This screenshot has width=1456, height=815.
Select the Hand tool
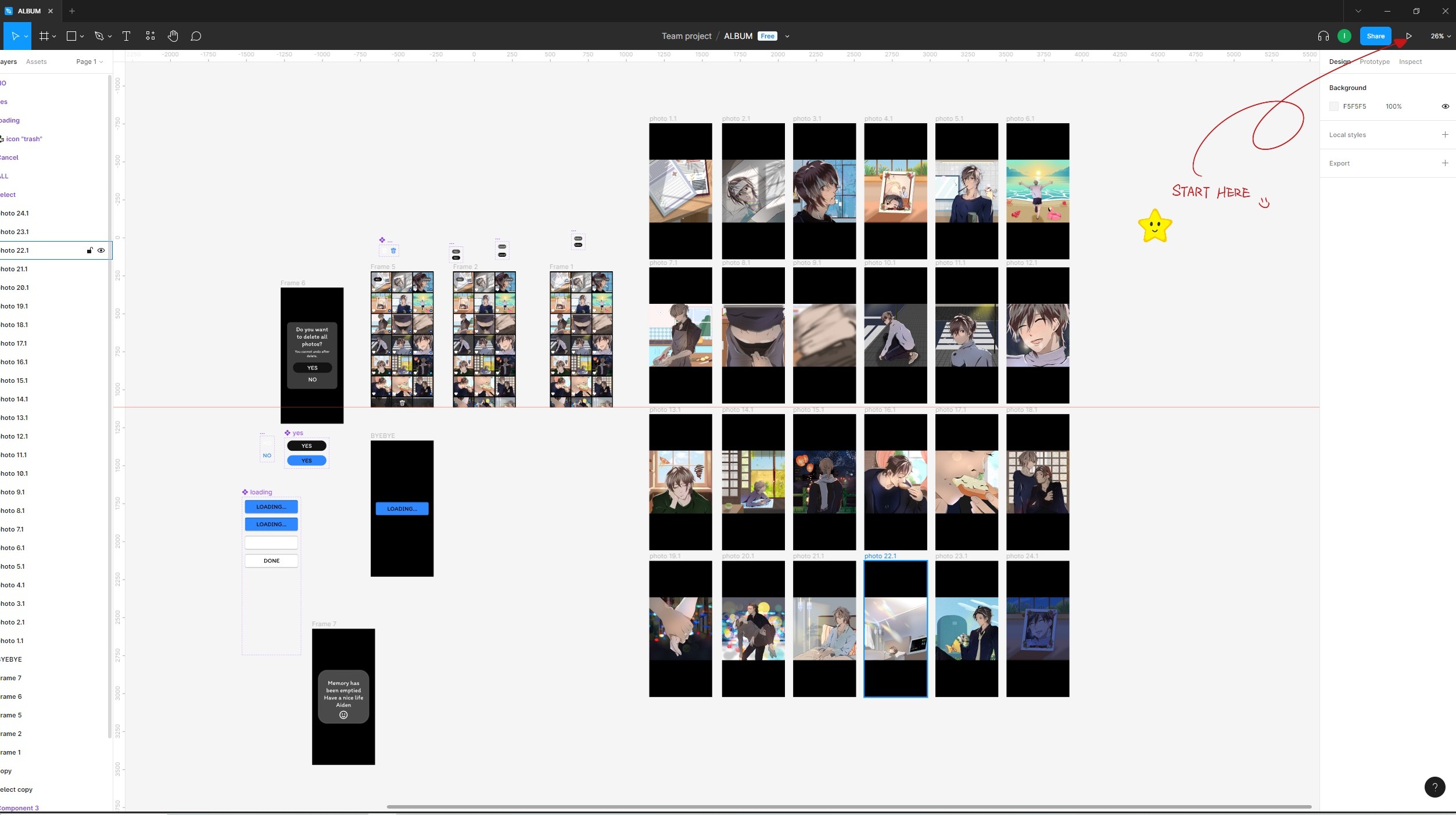point(173,36)
